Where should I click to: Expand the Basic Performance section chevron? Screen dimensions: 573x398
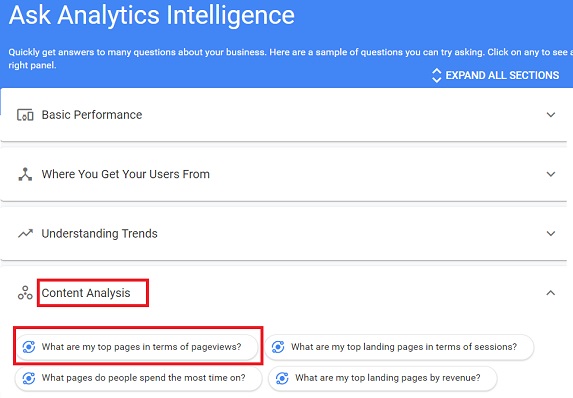551,115
